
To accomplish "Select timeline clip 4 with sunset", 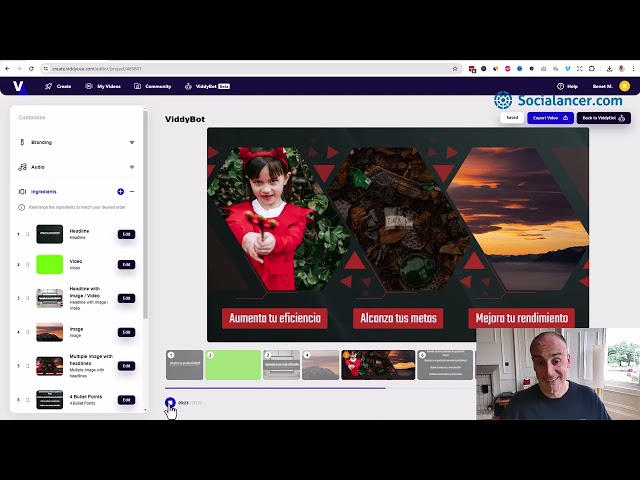I will 320,365.
